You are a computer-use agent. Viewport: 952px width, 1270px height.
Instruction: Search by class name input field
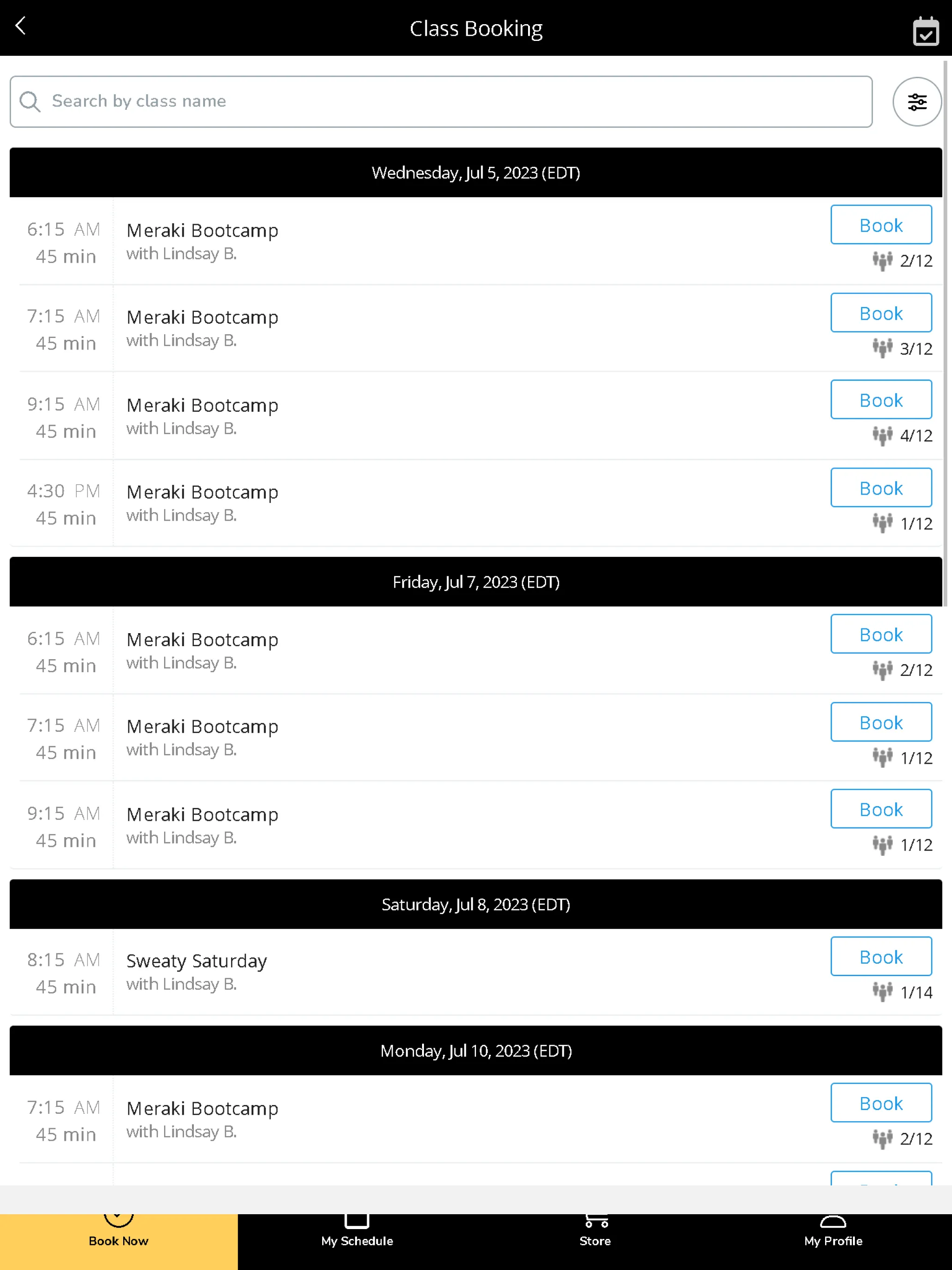[441, 101]
